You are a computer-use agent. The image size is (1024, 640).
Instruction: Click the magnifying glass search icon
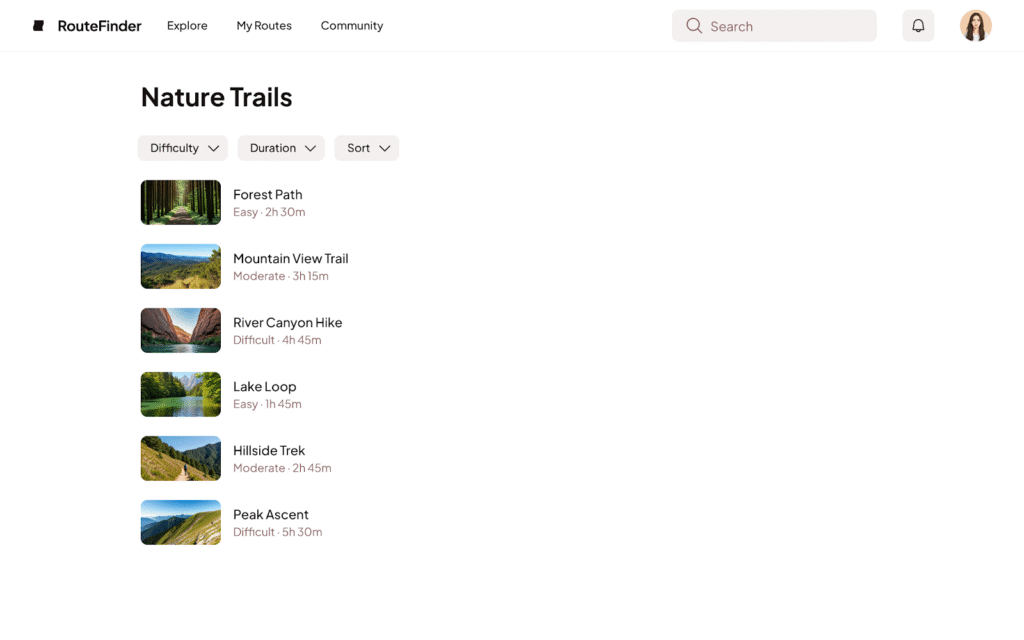694,26
